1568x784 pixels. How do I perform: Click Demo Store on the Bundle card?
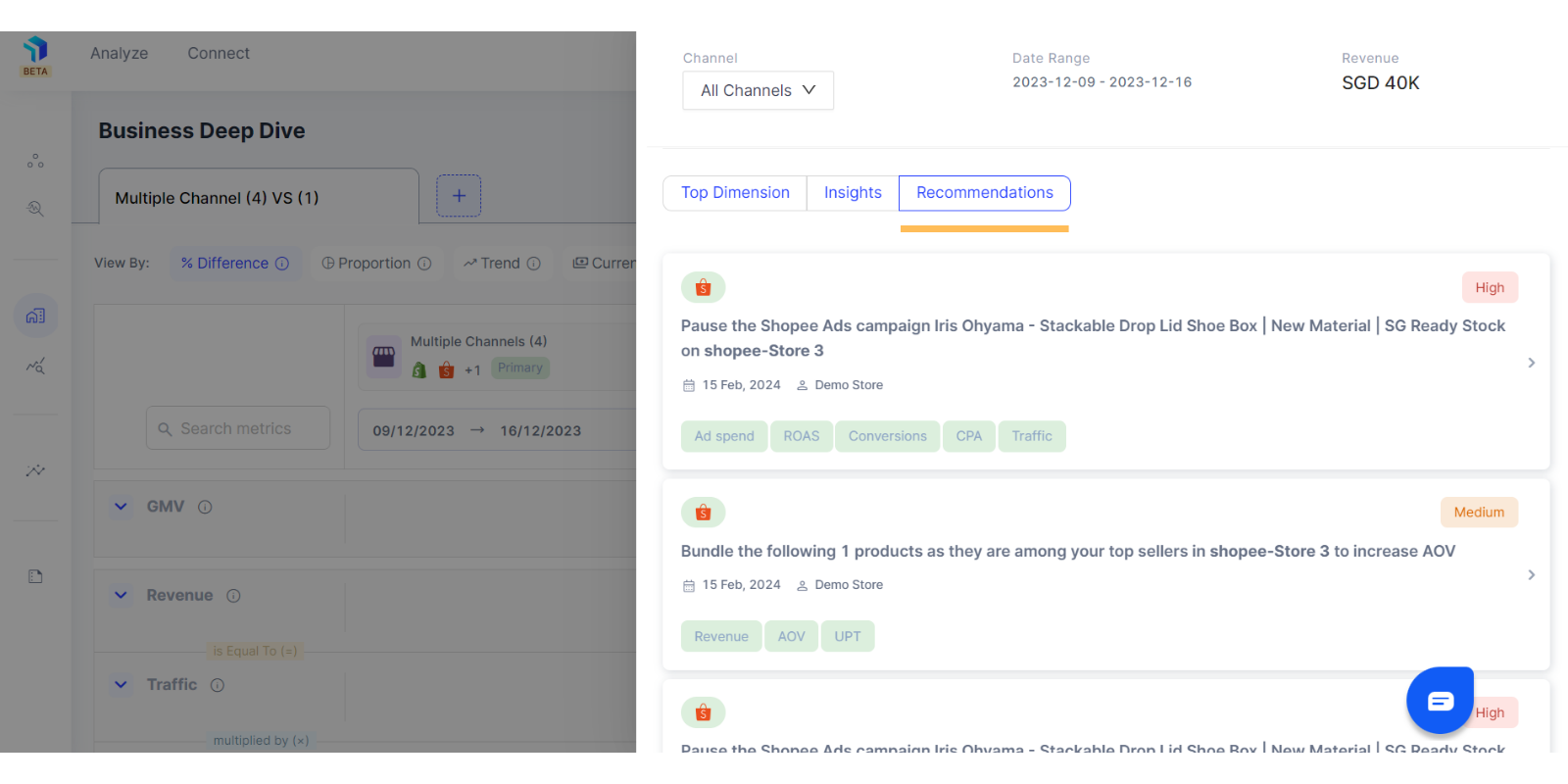pyautogui.click(x=849, y=585)
